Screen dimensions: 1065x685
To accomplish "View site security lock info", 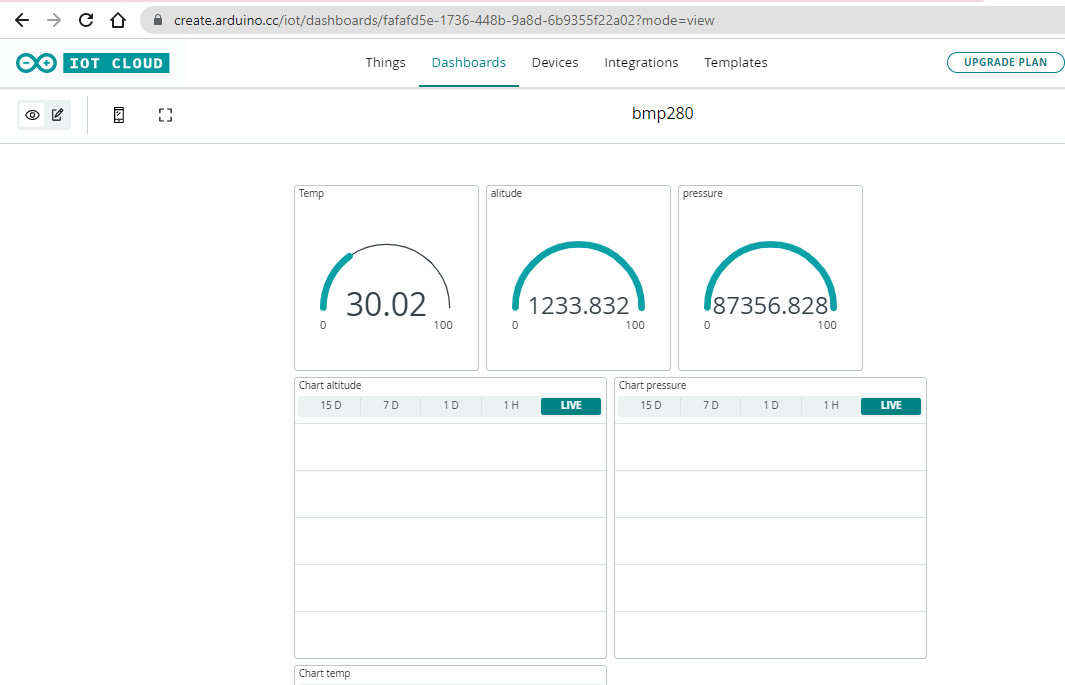I will (158, 20).
